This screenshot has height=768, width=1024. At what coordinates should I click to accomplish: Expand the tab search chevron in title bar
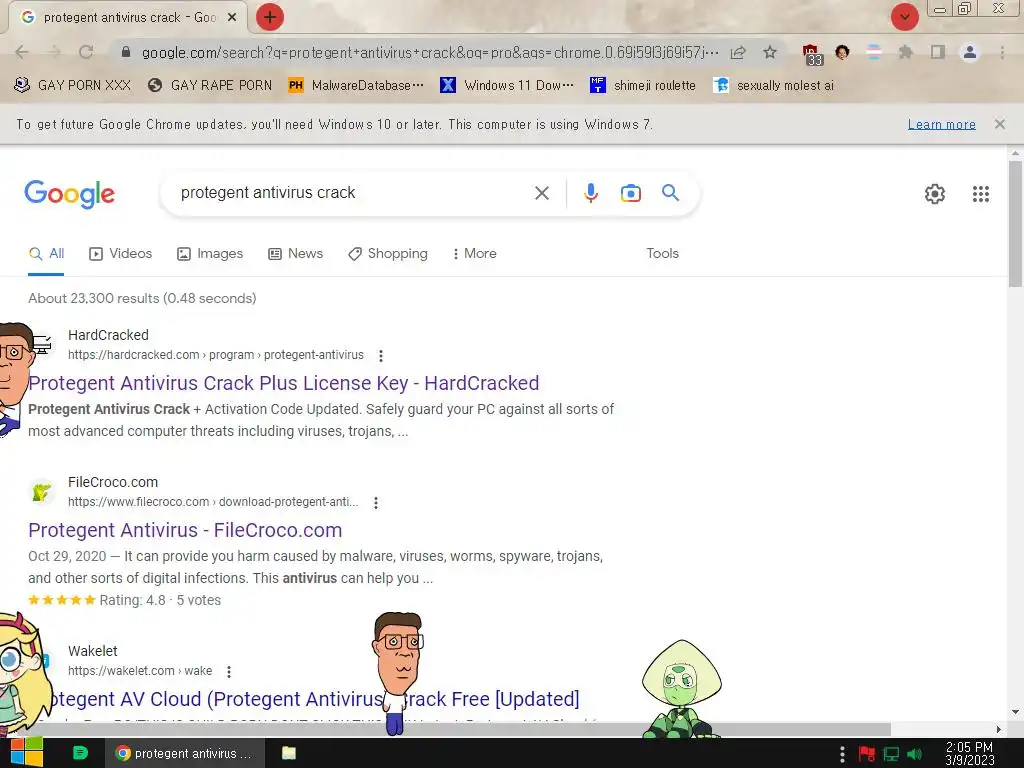point(904,17)
